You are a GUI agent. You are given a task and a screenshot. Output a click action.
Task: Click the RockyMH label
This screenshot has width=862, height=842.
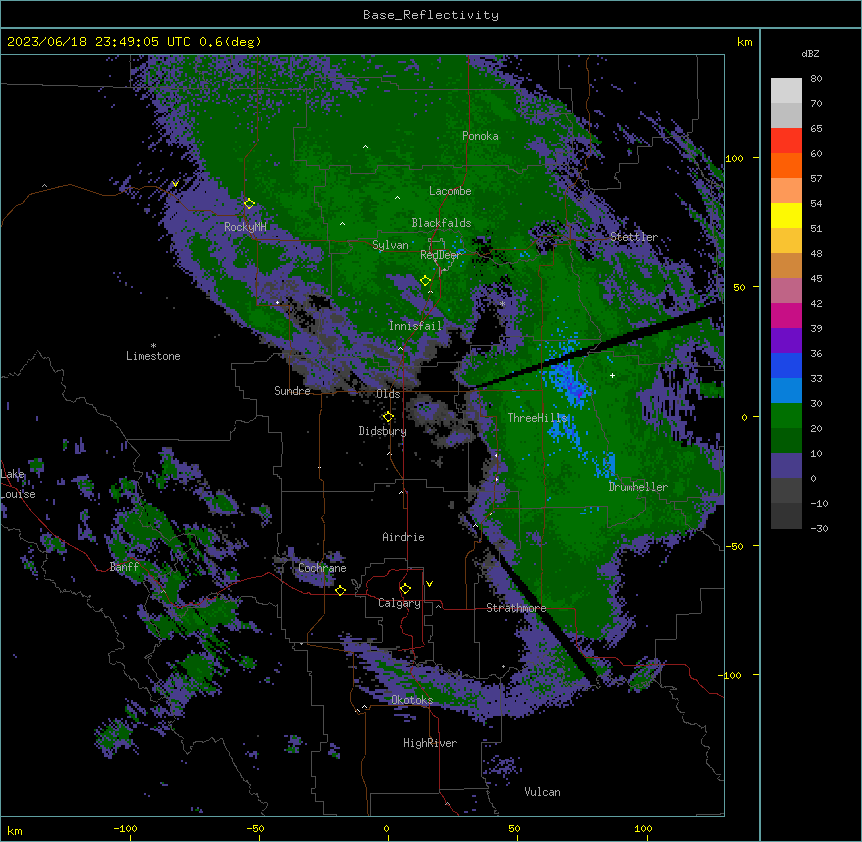point(245,226)
